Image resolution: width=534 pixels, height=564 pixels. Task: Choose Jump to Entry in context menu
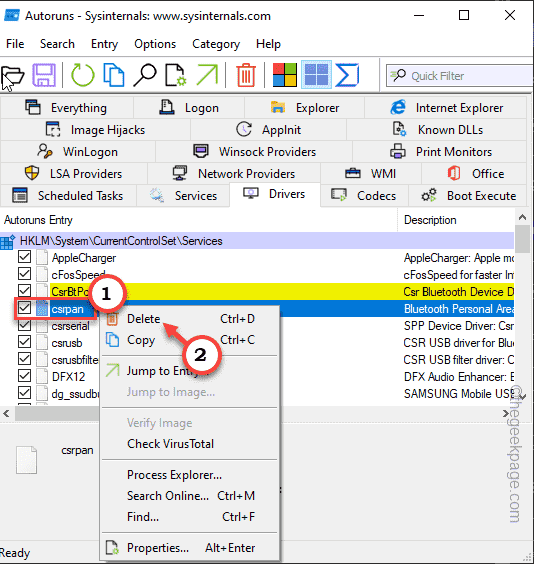pos(190,371)
